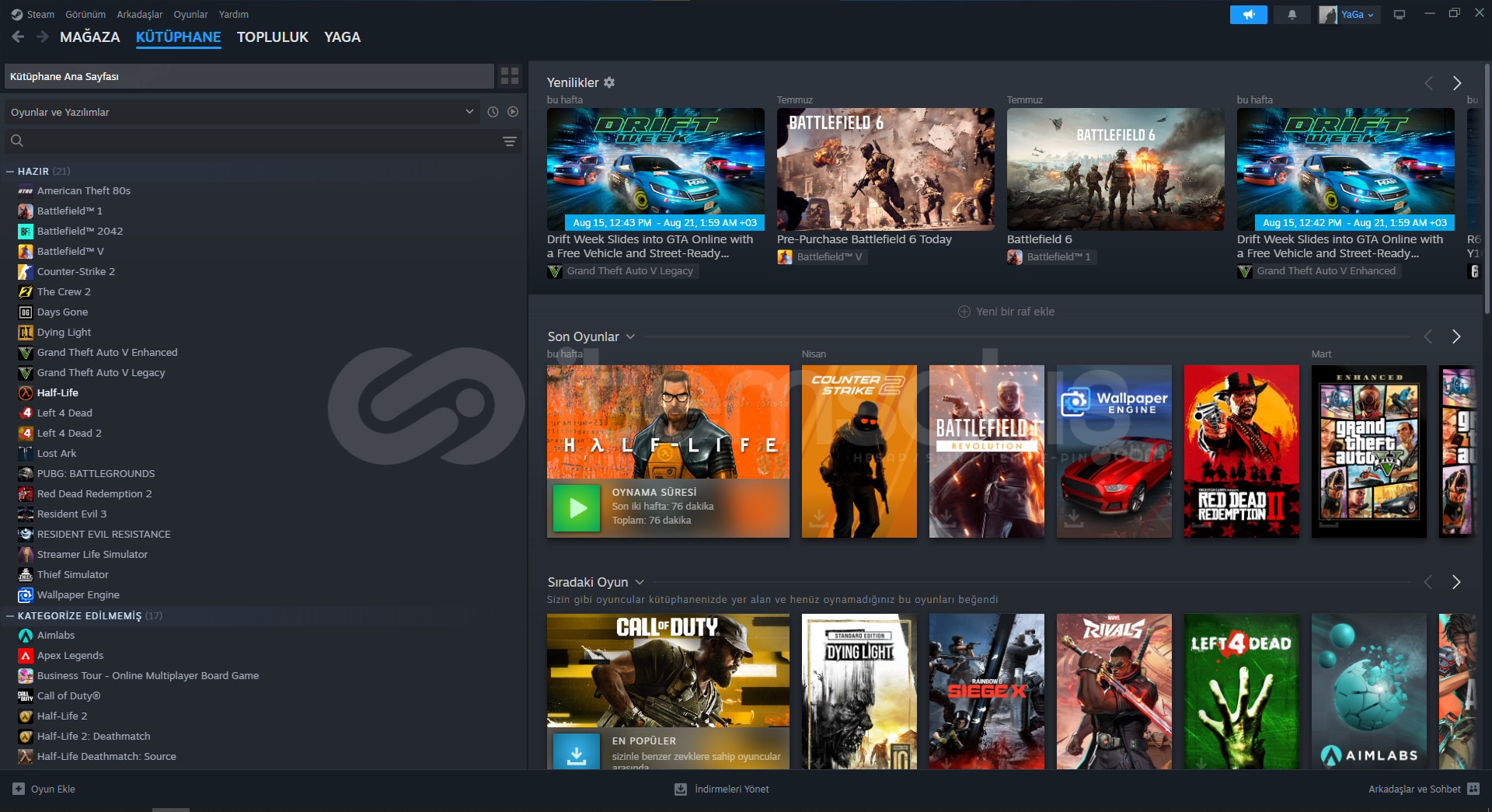Viewport: 1492px width, 812px height.
Task: Open Grand Theft Auto V Legacy news tag
Action: click(623, 271)
